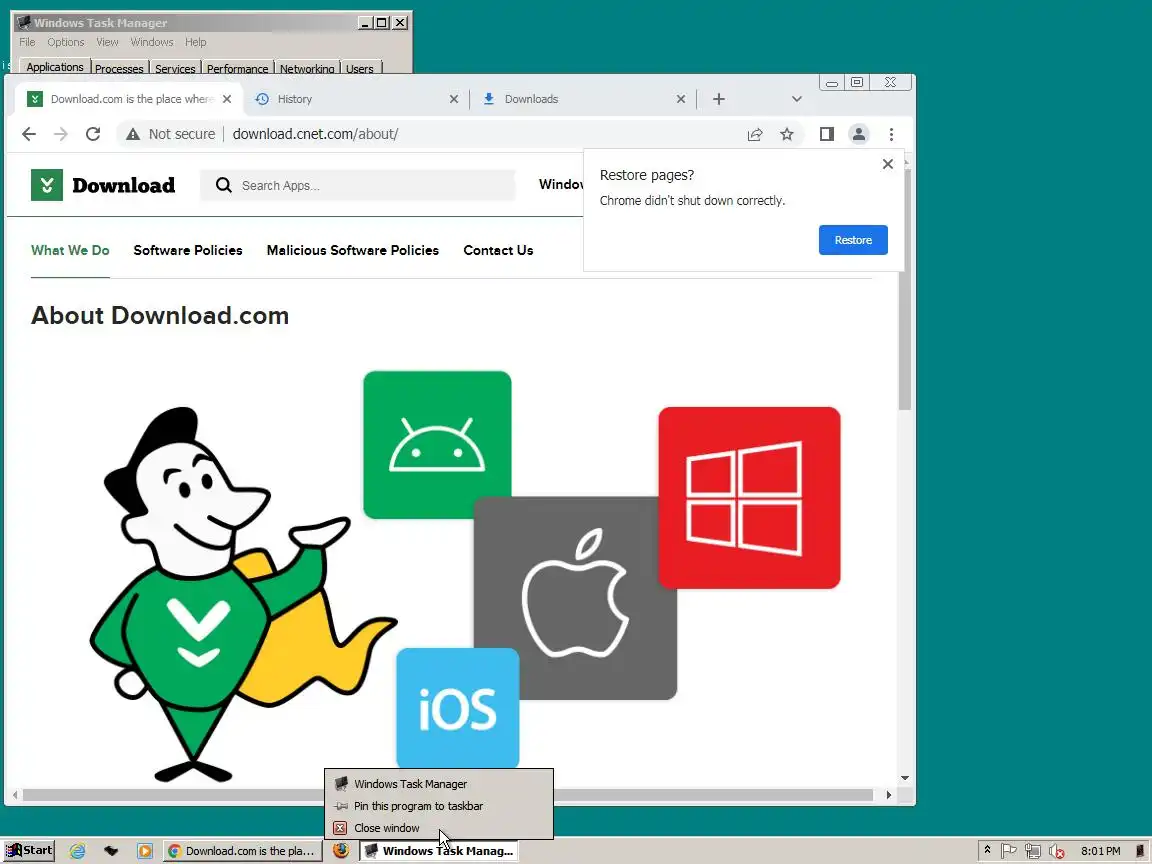Go back using Chrome's back arrow
This screenshot has height=864, width=1152.
click(29, 134)
